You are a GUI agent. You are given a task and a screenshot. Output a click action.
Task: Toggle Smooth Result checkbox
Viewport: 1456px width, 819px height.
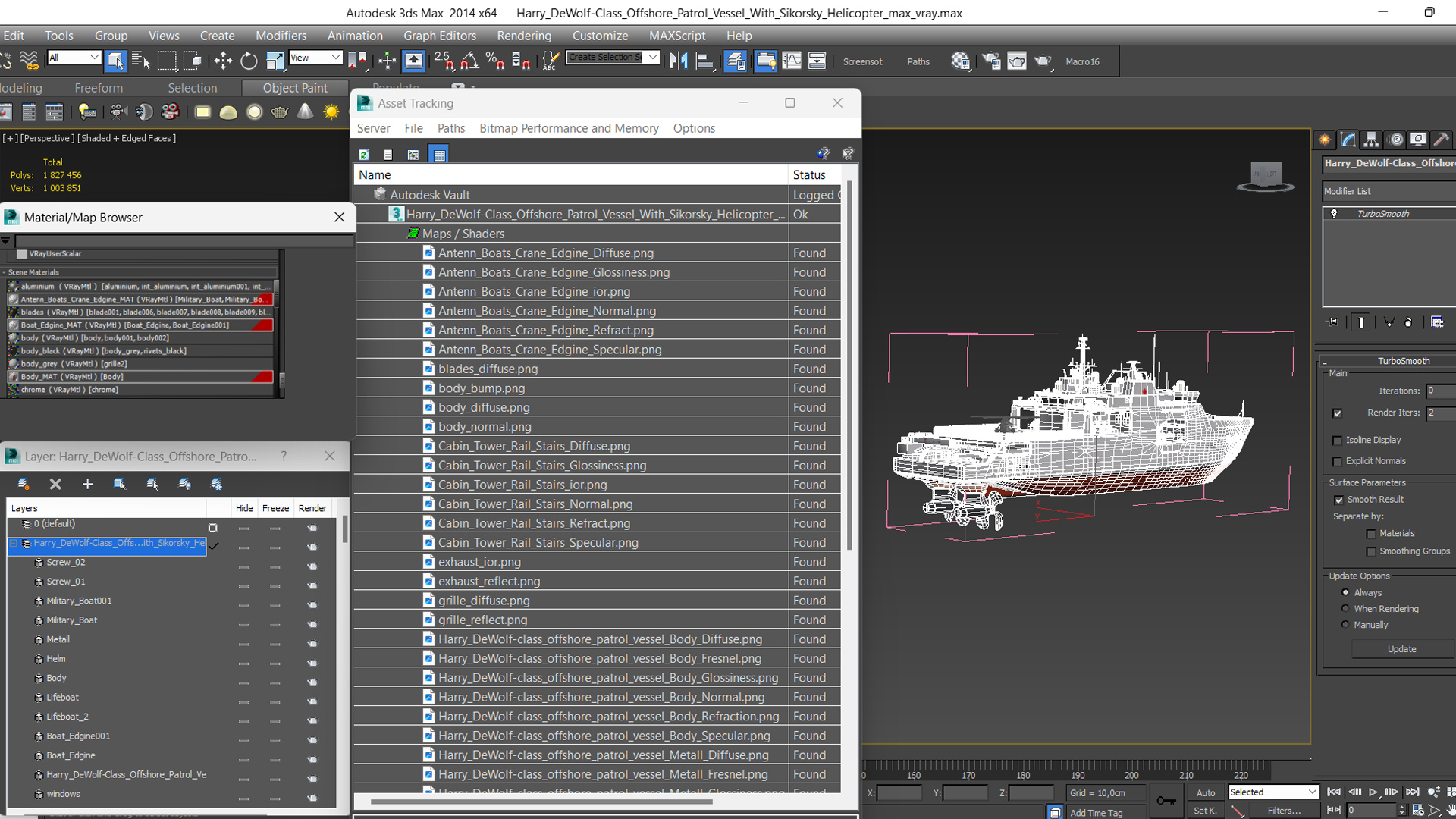[1338, 500]
